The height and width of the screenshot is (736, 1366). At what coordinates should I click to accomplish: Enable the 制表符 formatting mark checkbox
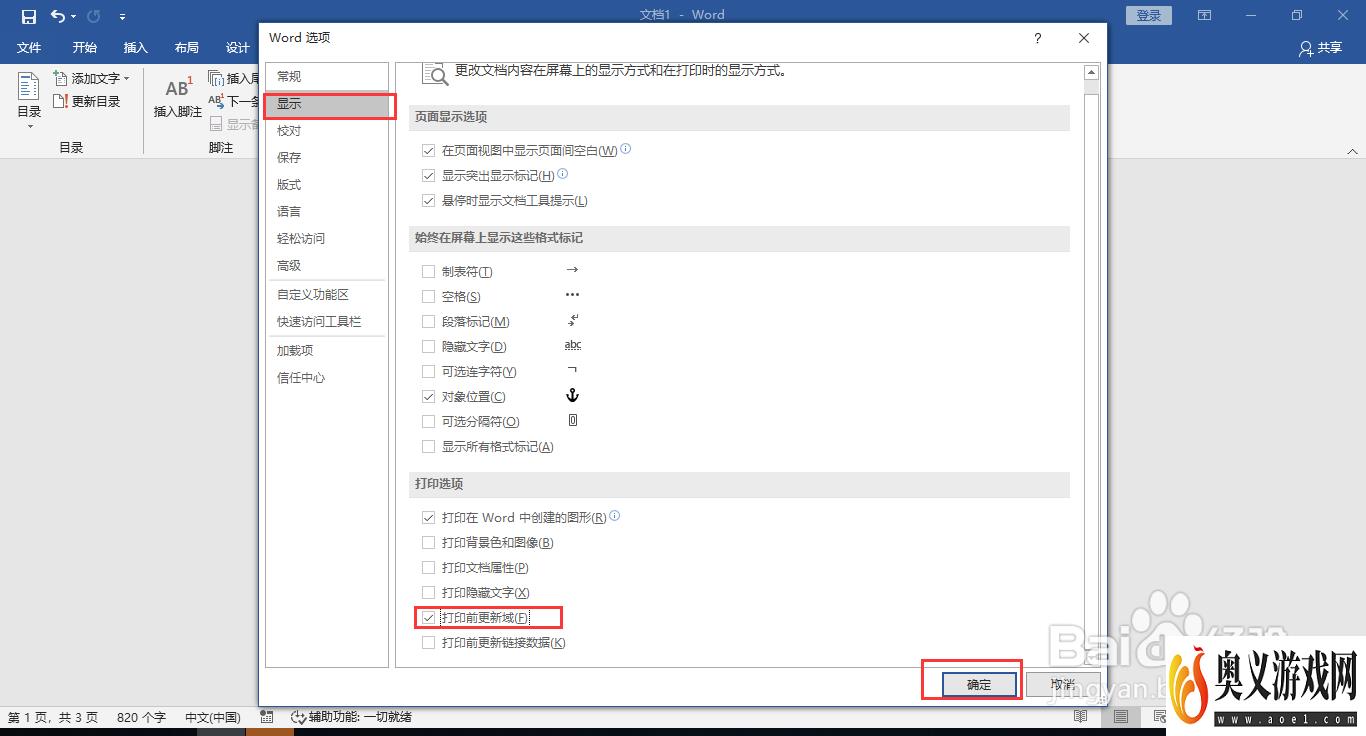click(428, 271)
